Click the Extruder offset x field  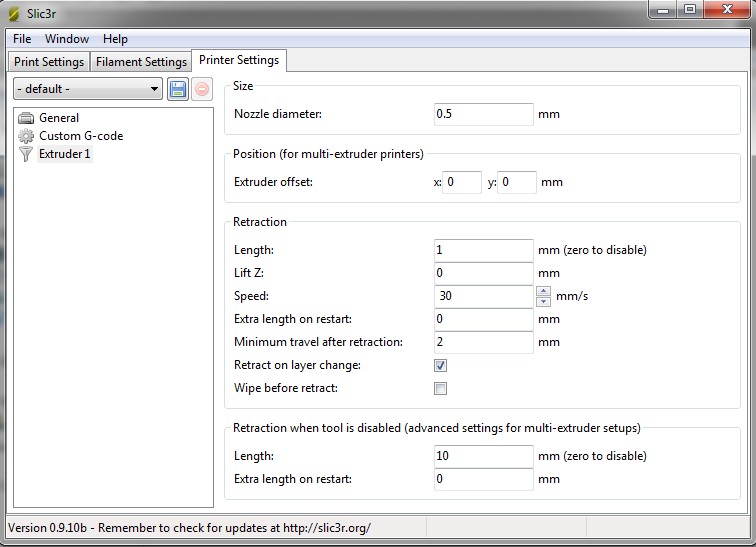pyautogui.click(x=462, y=183)
